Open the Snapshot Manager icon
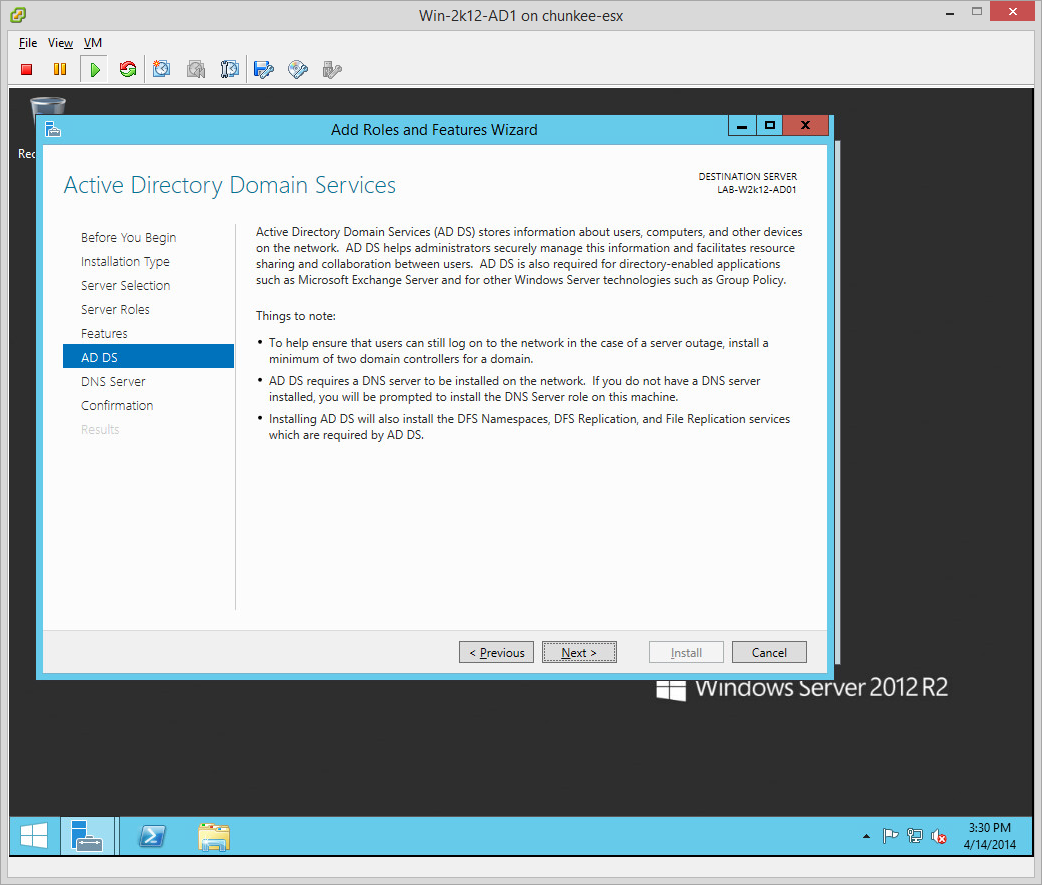 (x=230, y=69)
